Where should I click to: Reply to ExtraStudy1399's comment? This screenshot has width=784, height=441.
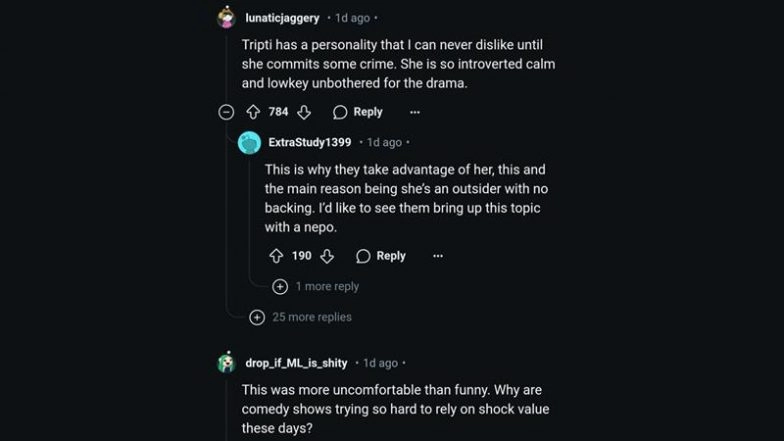381,256
